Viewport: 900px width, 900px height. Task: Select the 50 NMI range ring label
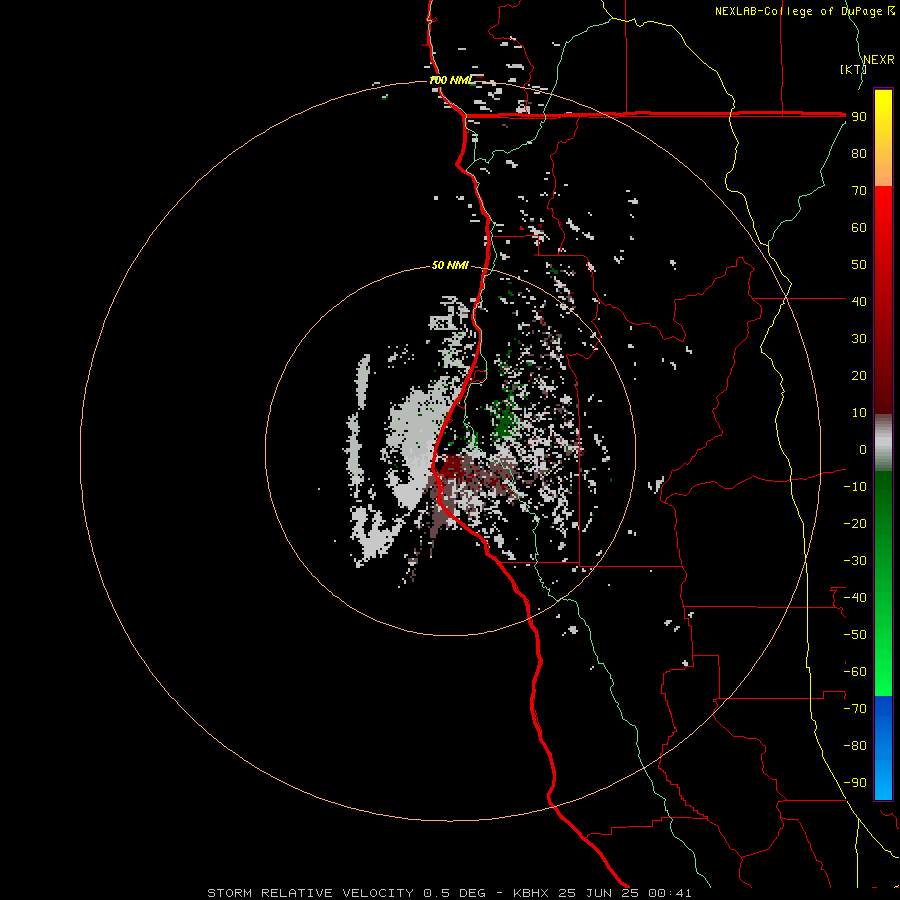coord(451,265)
